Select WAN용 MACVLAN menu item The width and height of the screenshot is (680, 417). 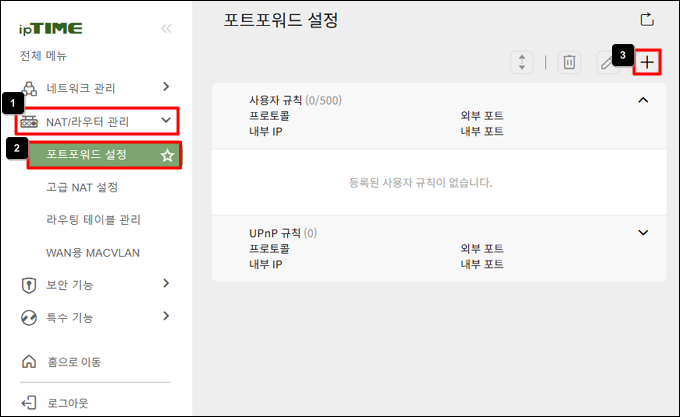pyautogui.click(x=92, y=252)
